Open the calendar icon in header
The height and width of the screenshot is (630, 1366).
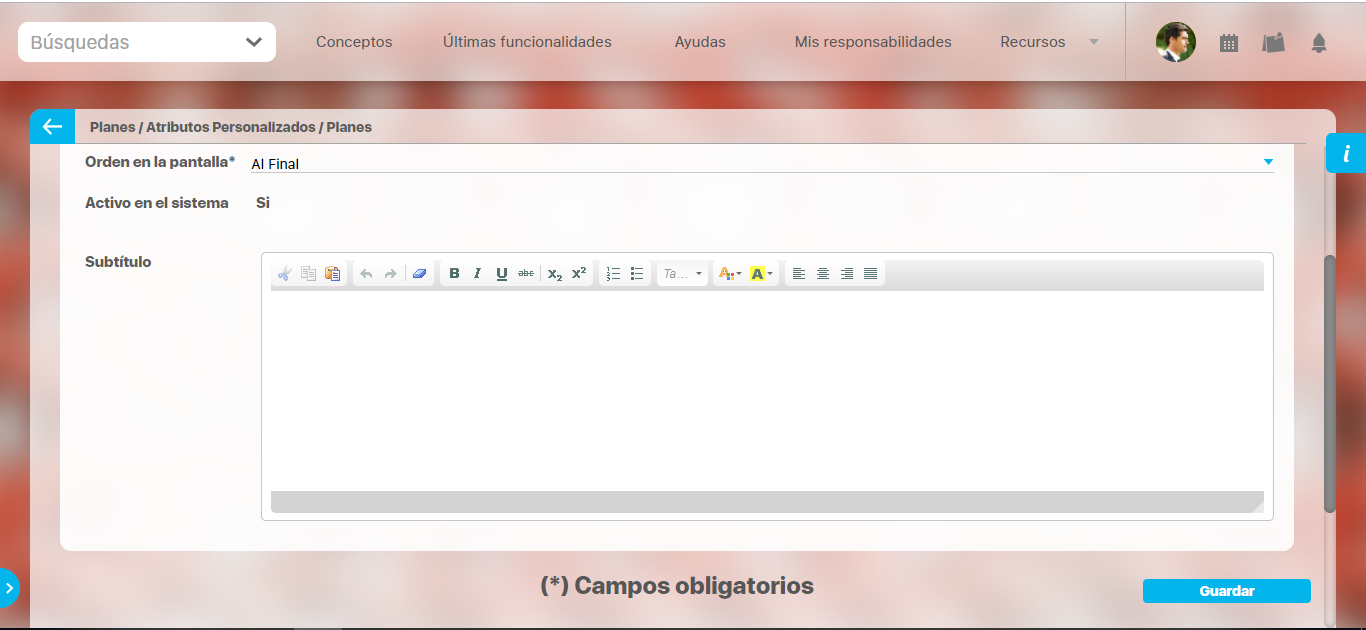[x=1229, y=43]
